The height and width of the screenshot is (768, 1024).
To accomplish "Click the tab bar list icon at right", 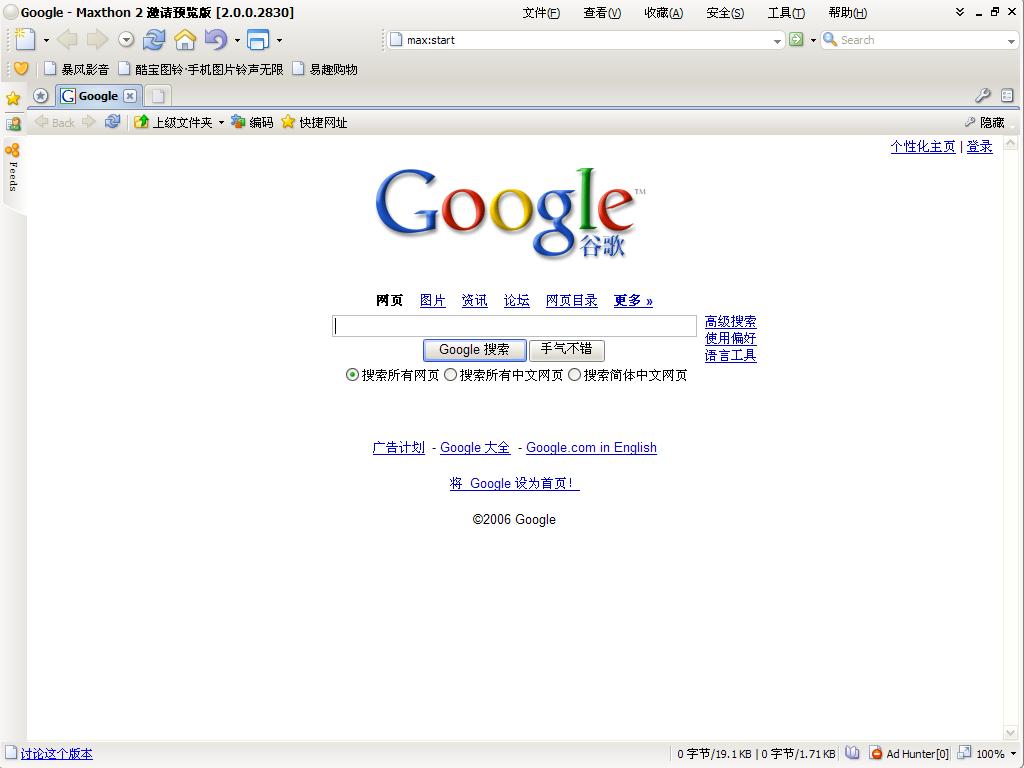I will [x=1007, y=95].
